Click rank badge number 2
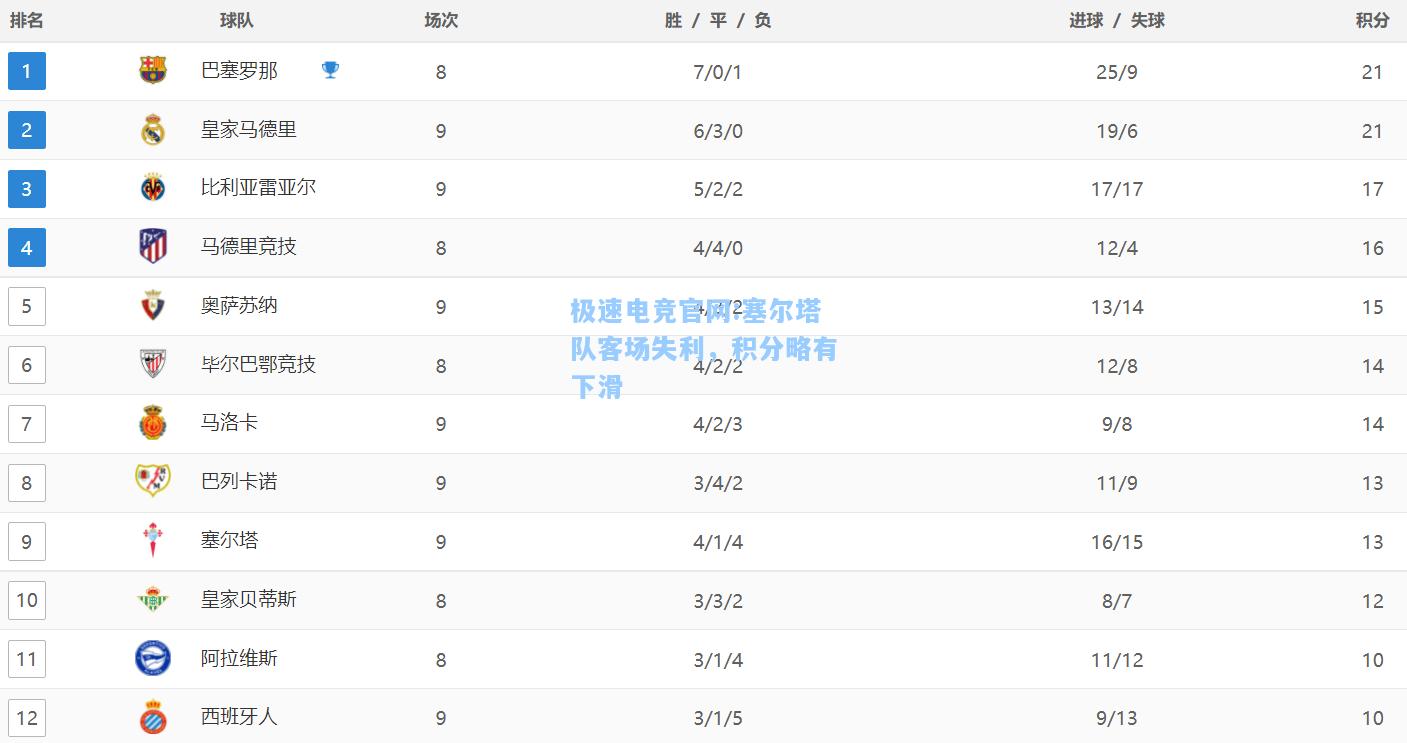The width and height of the screenshot is (1407, 743). 27,130
